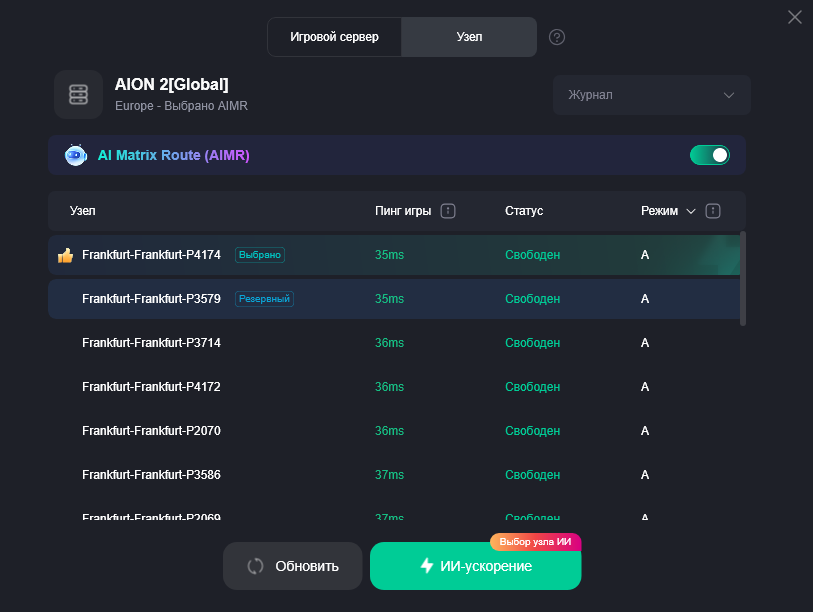Select node Frankfurt-Frankfurt-P3586
This screenshot has width=813, height=612.
[x=394, y=475]
